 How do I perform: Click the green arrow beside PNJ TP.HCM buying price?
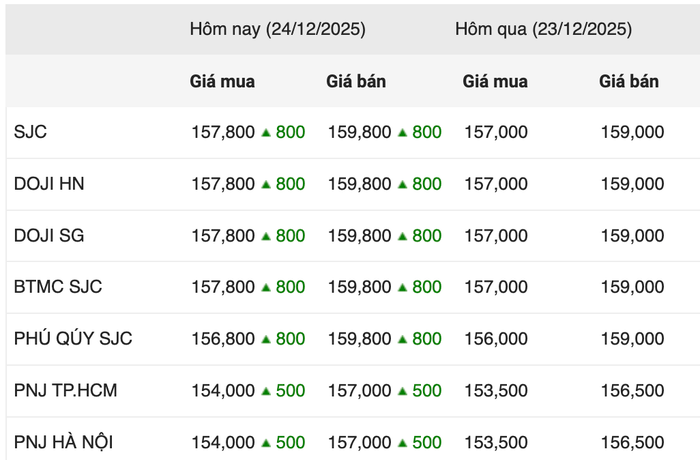click(x=266, y=391)
